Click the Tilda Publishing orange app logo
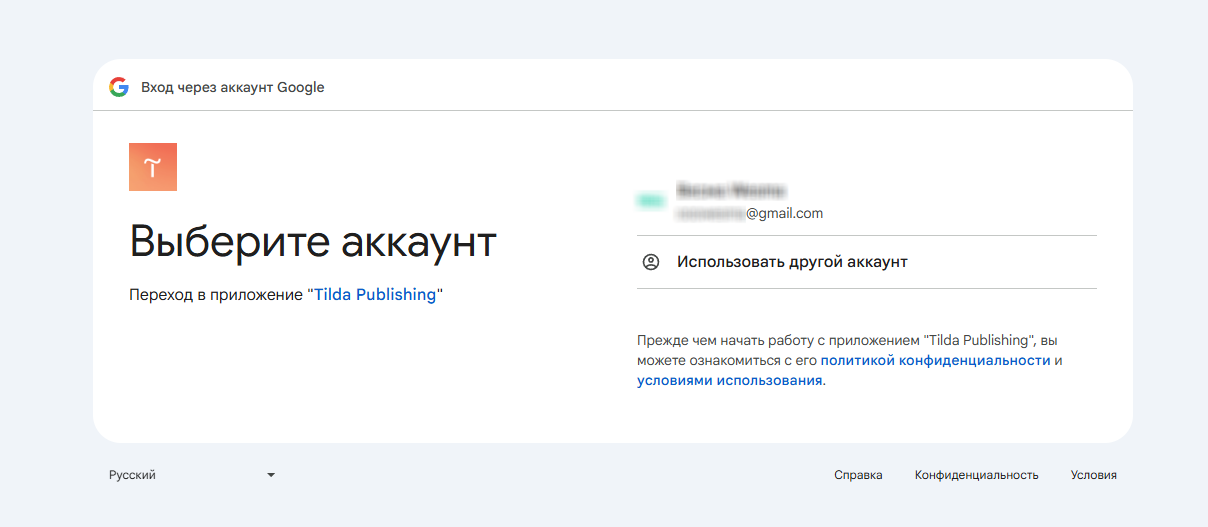 153,167
